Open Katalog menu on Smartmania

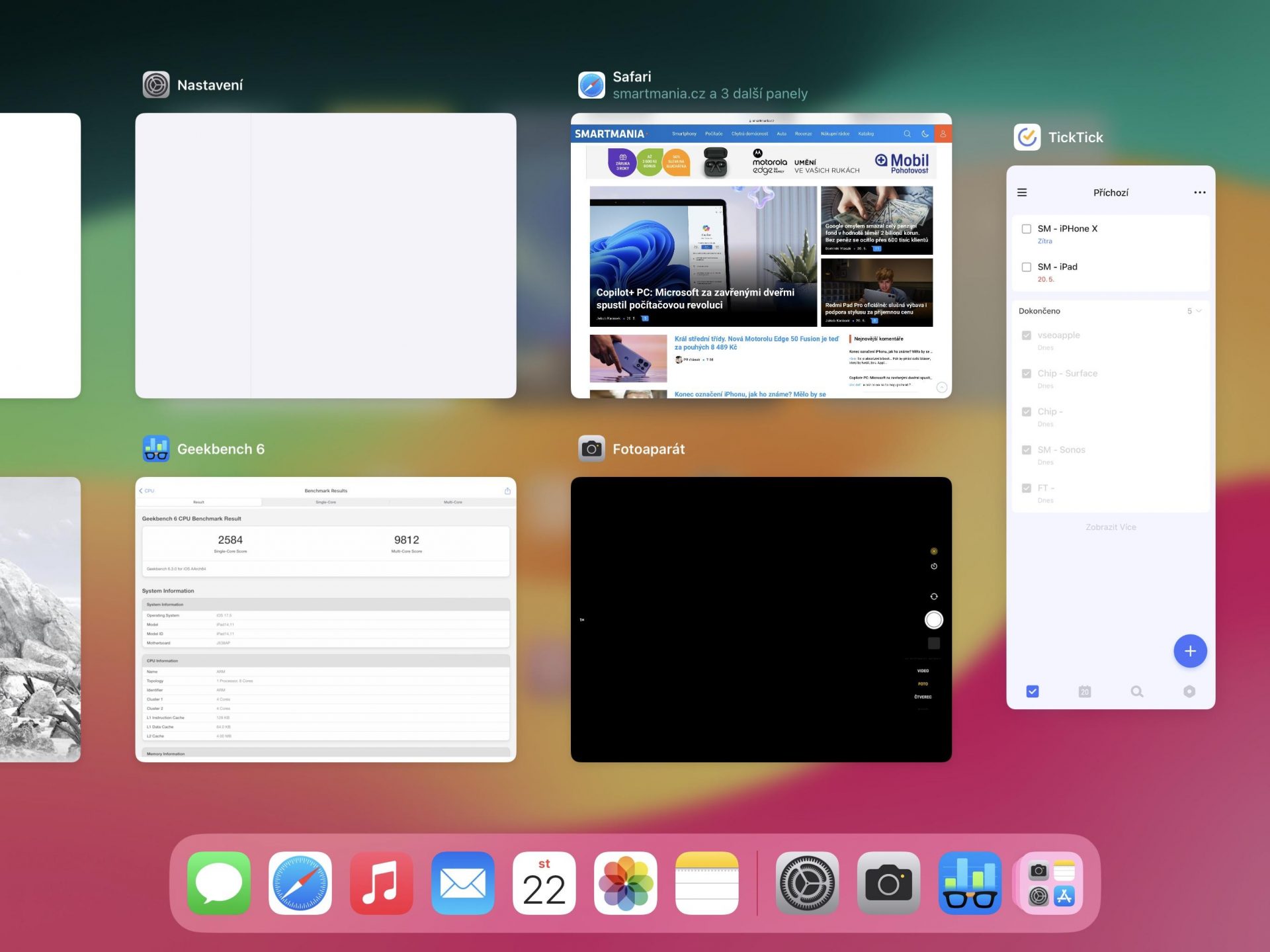pyautogui.click(x=866, y=134)
